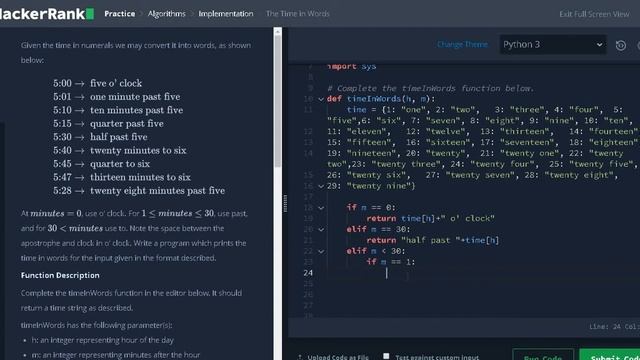
Task: Go to the Algorithms breadcrumb
Action: click(167, 13)
